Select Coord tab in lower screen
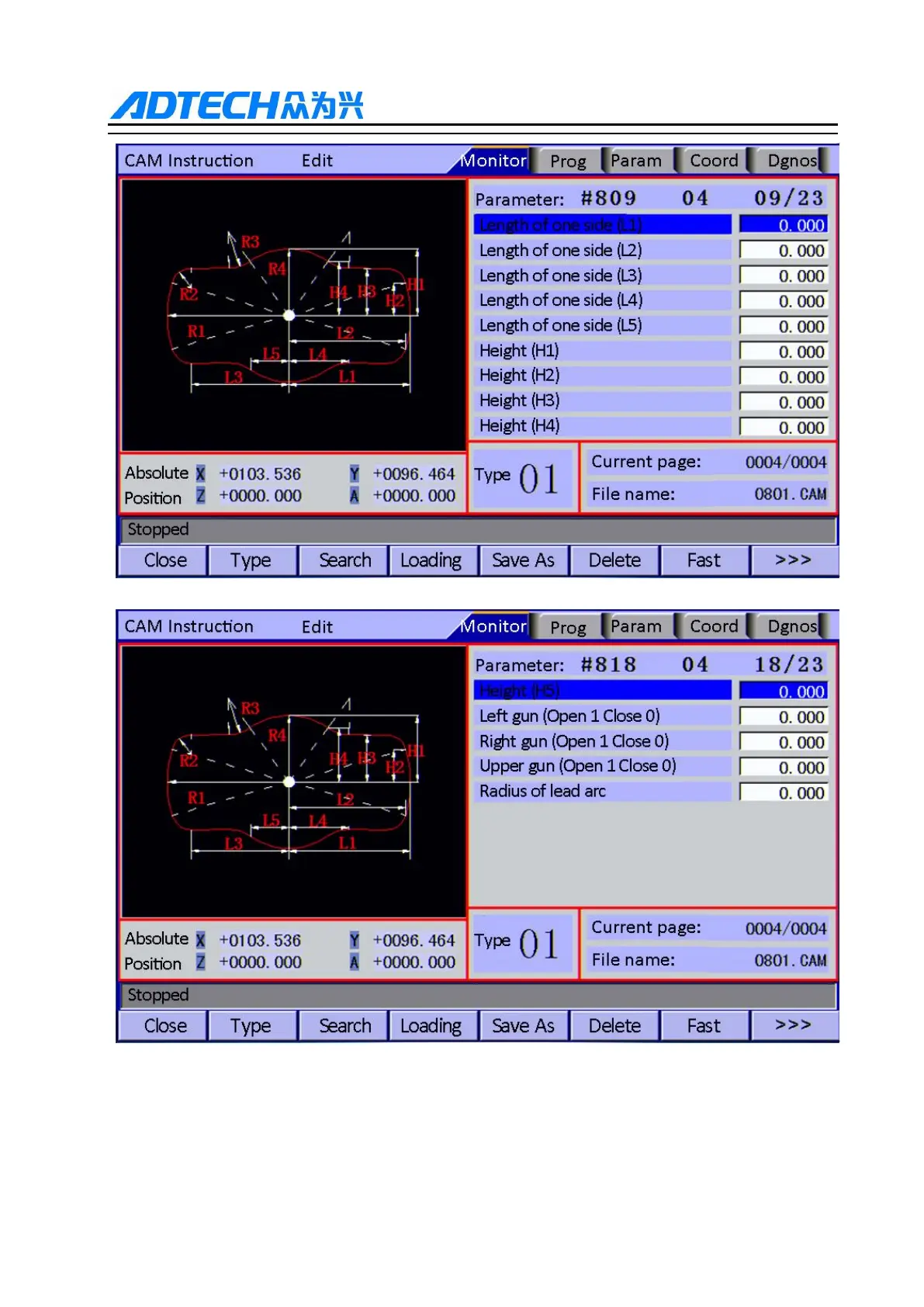This screenshot has height=1307, width=924. [713, 626]
